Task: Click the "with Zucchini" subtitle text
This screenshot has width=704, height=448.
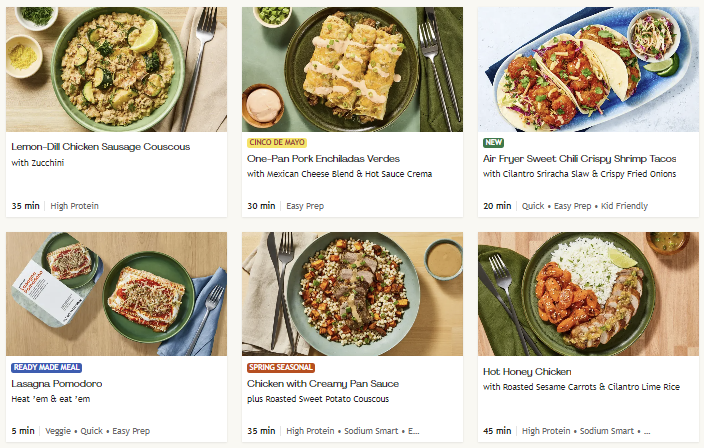Action: 37,163
